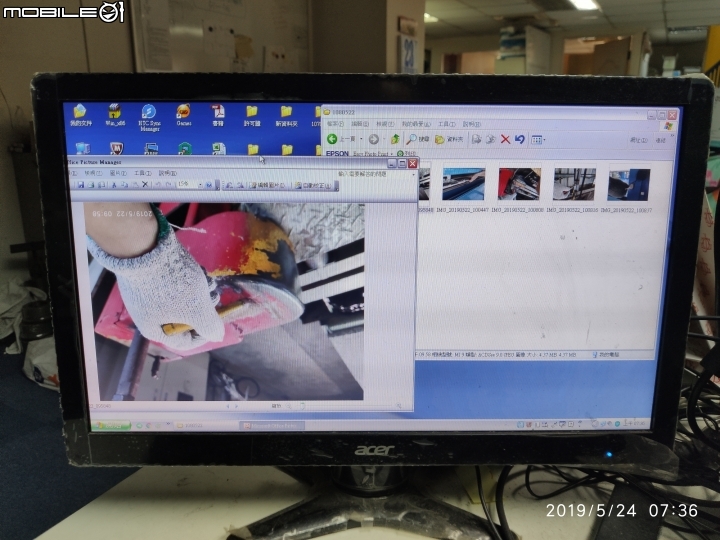The image size is (720, 540).
Task: Open the HTC Sync Manager desktop icon
Action: (x=149, y=118)
